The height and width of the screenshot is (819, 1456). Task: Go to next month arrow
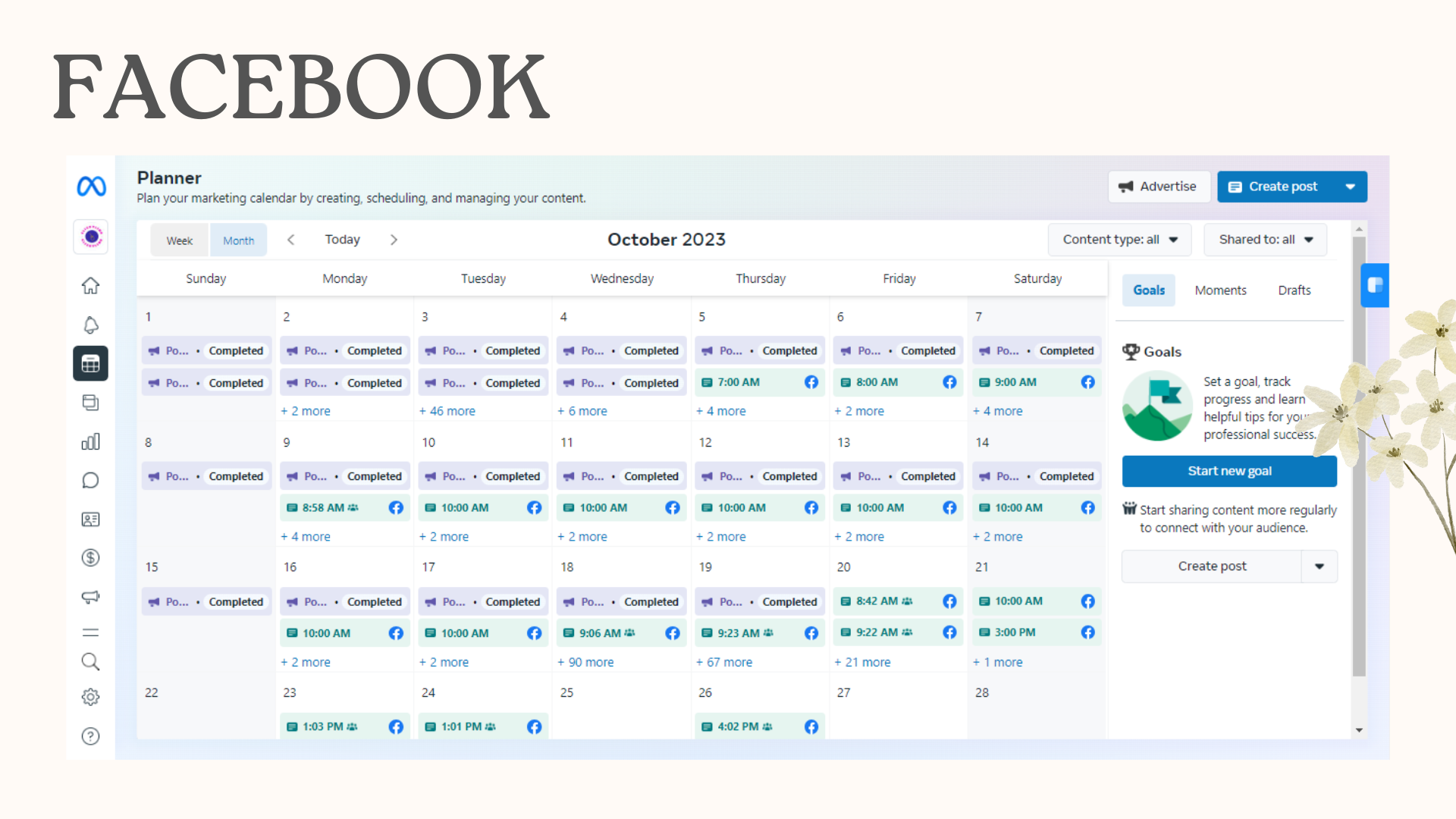[x=394, y=240]
